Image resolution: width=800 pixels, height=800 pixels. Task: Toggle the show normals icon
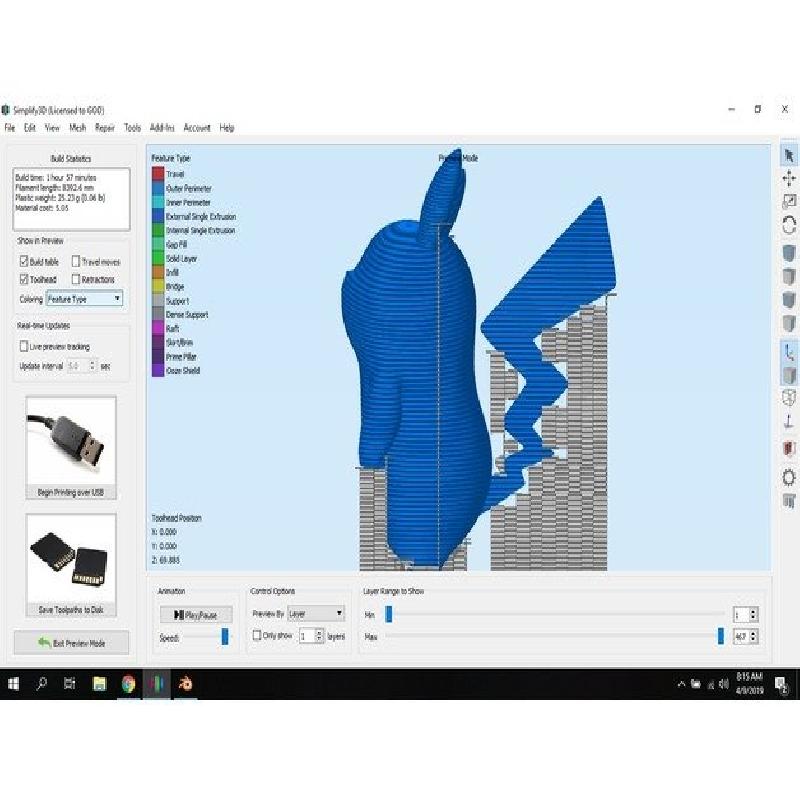(789, 421)
